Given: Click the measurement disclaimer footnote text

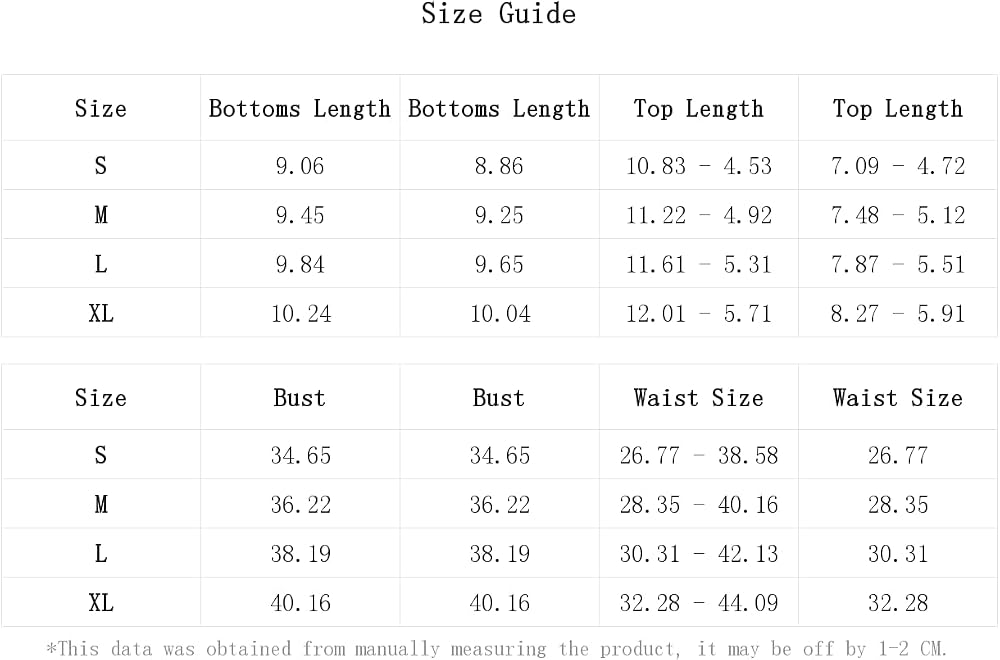Looking at the screenshot, I should tap(497, 649).
